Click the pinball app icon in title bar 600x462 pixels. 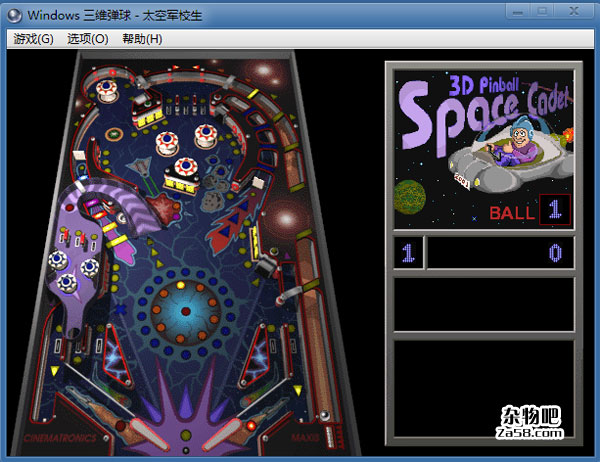point(15,15)
